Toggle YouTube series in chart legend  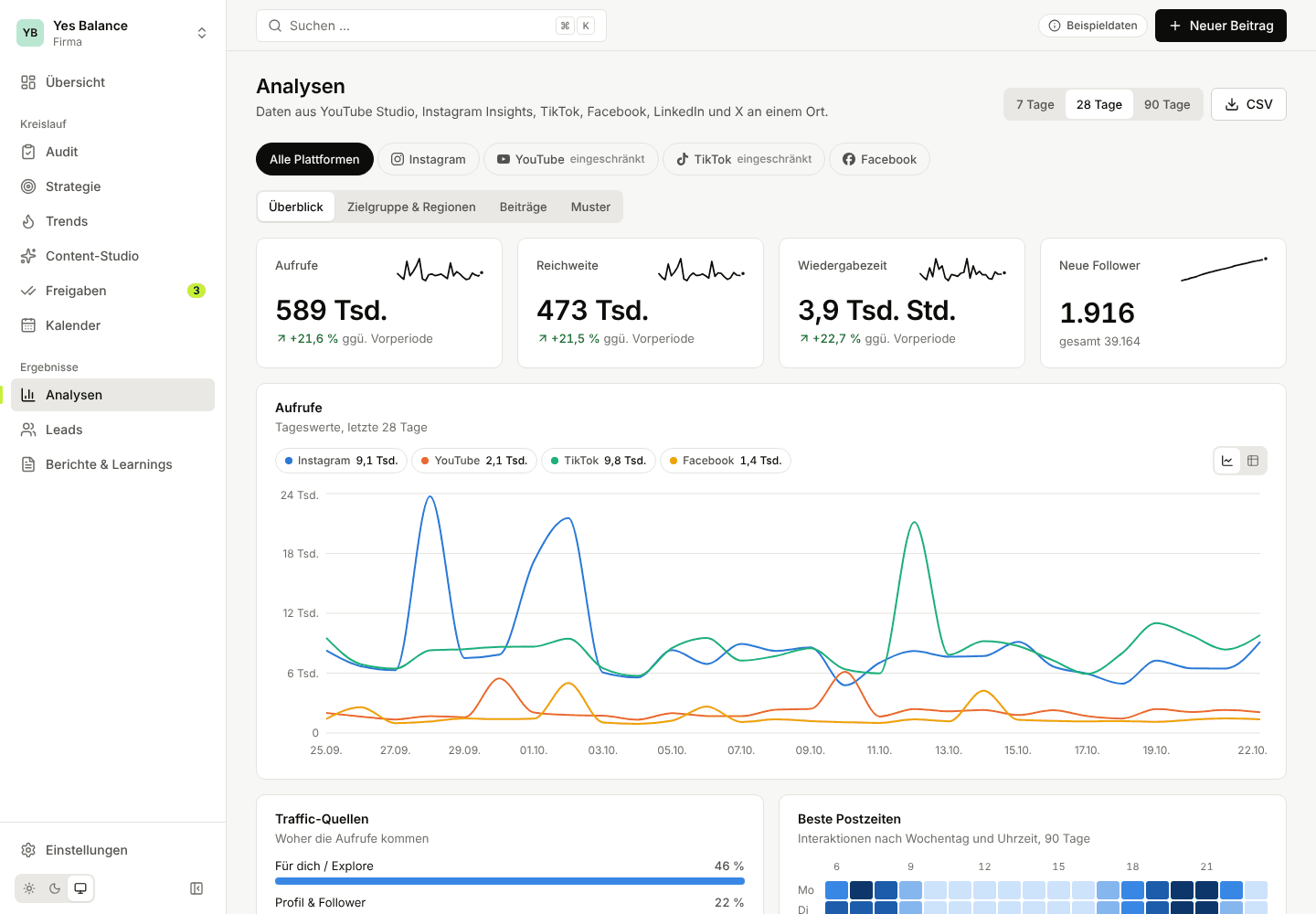pos(474,461)
